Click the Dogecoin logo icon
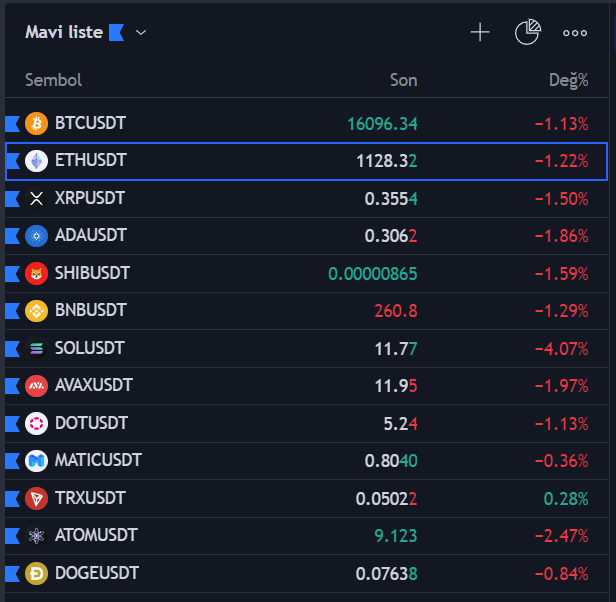The width and height of the screenshot is (616, 602). click(x=36, y=574)
